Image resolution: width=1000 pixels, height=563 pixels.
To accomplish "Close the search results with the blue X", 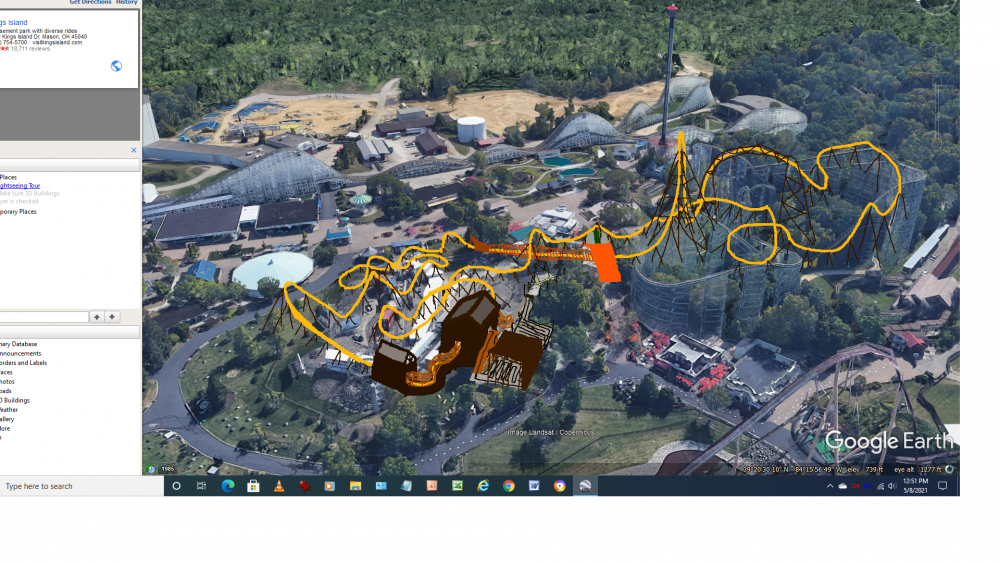I will pos(133,150).
